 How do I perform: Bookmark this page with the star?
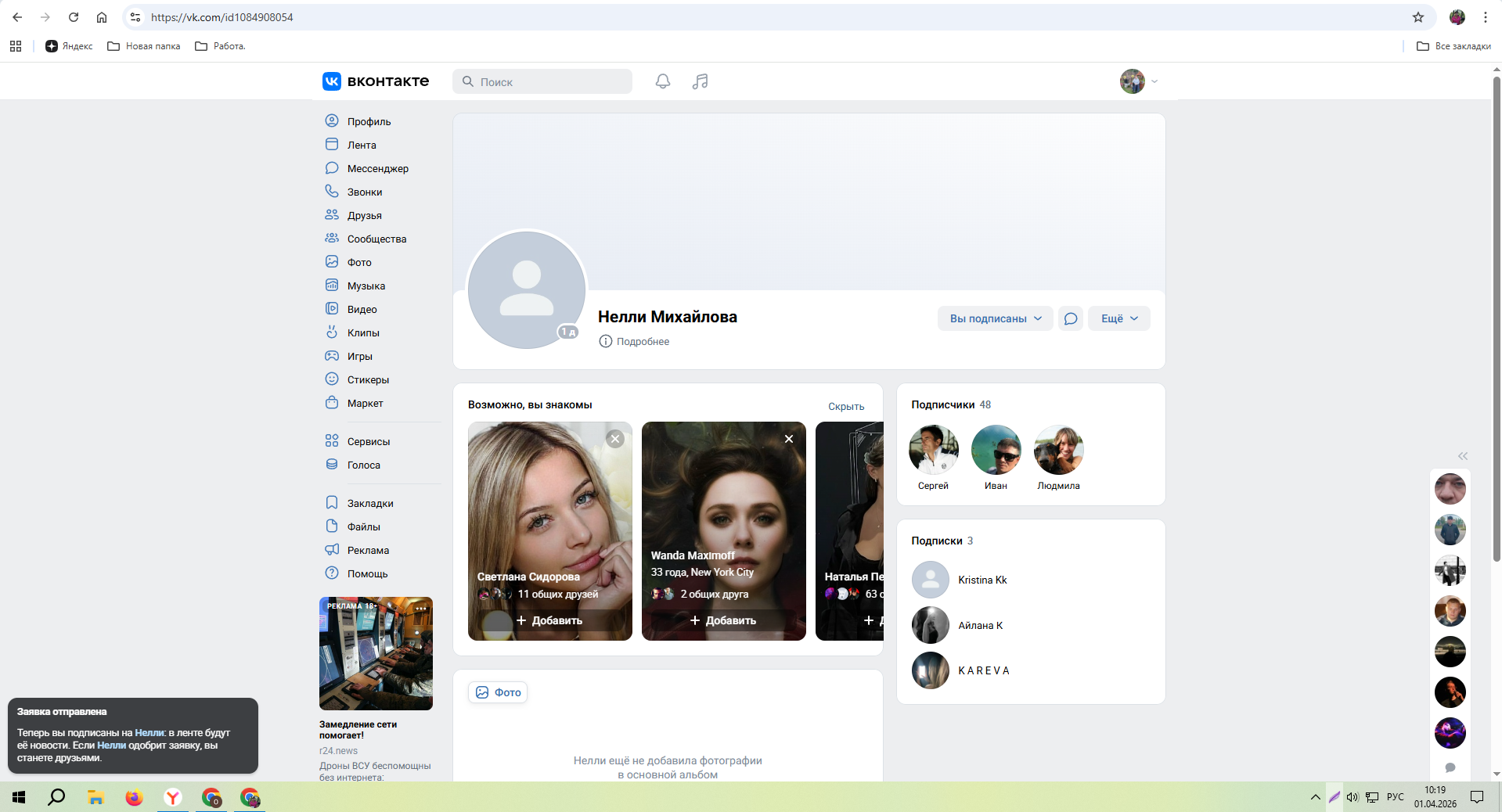click(x=1418, y=17)
